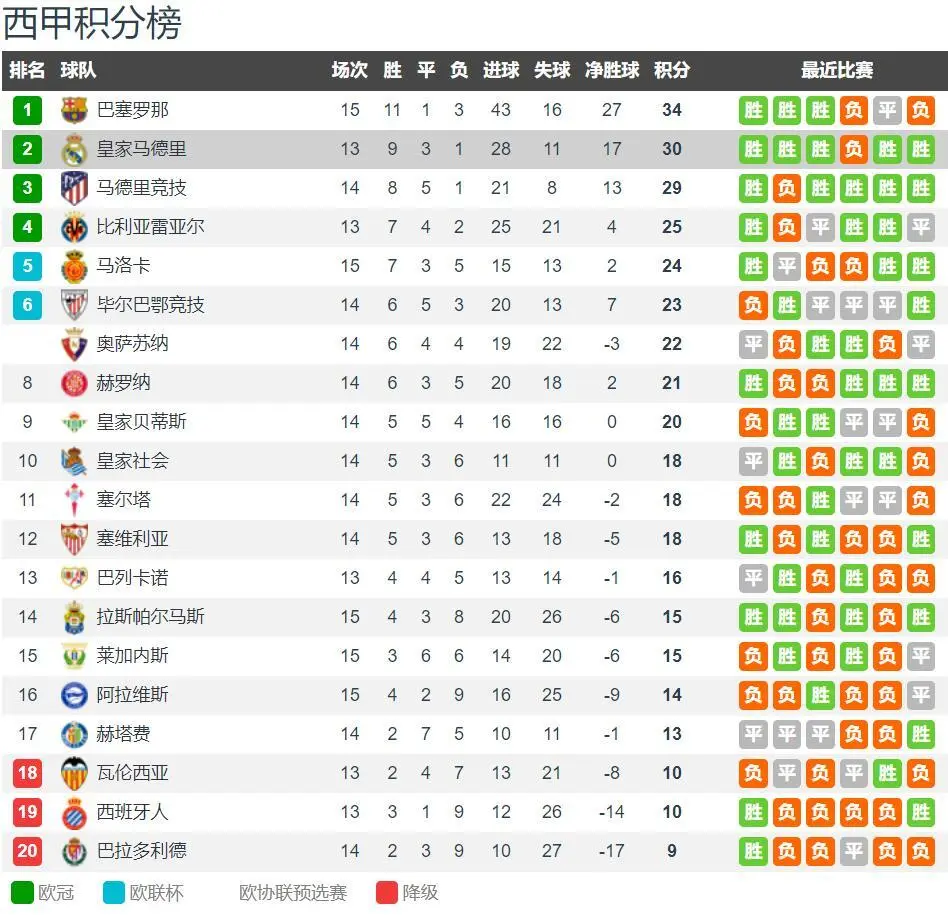Click the cyan 欧联杯 legend swatch
Image resolution: width=948 pixels, height=915 pixels.
tap(114, 893)
